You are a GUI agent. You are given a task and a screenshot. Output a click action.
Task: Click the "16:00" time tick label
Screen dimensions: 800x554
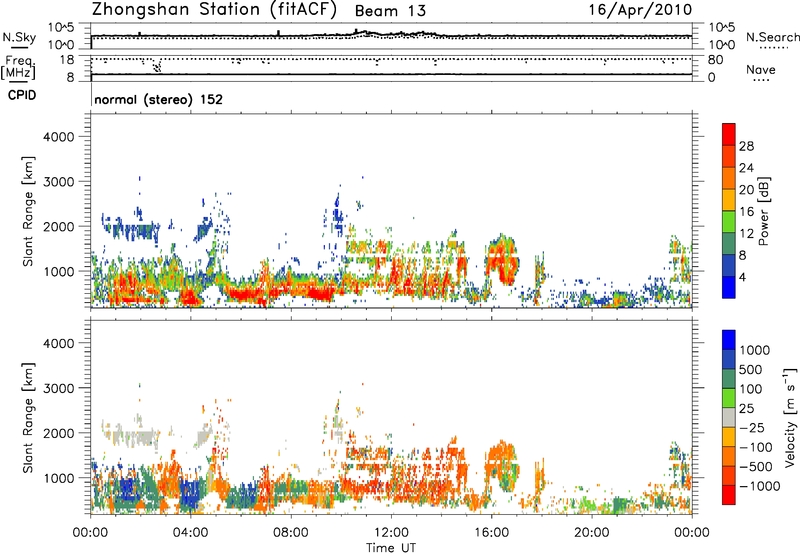tap(491, 533)
